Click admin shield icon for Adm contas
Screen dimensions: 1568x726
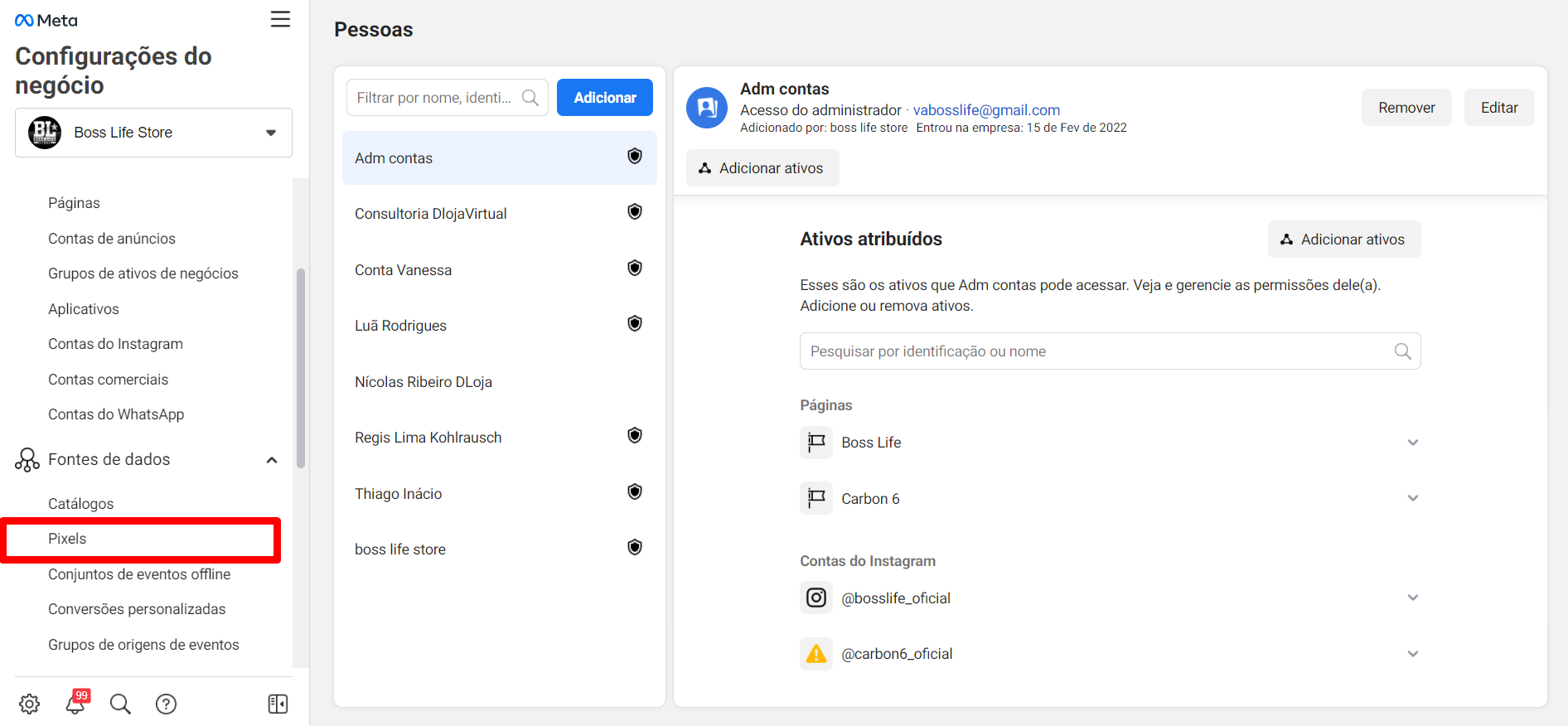tap(635, 156)
